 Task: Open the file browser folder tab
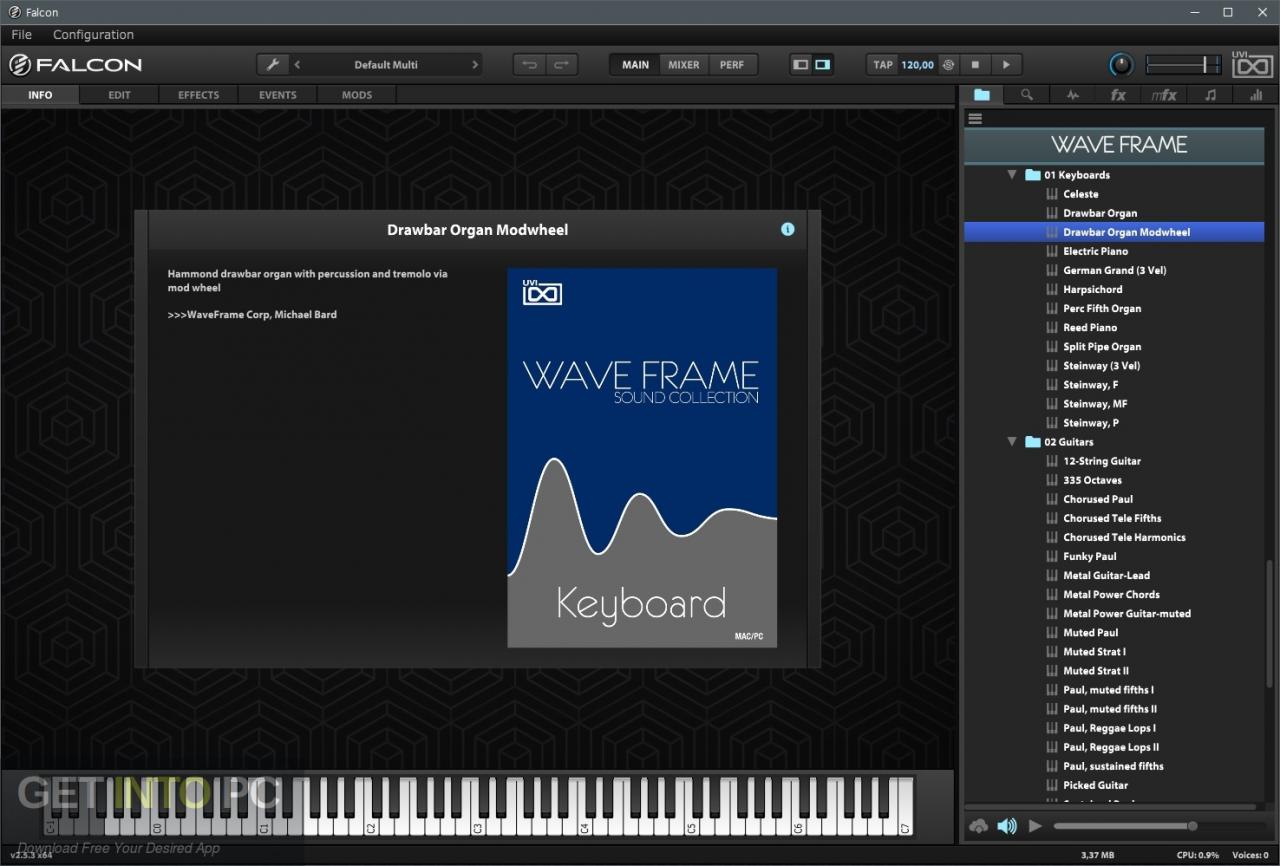(982, 95)
